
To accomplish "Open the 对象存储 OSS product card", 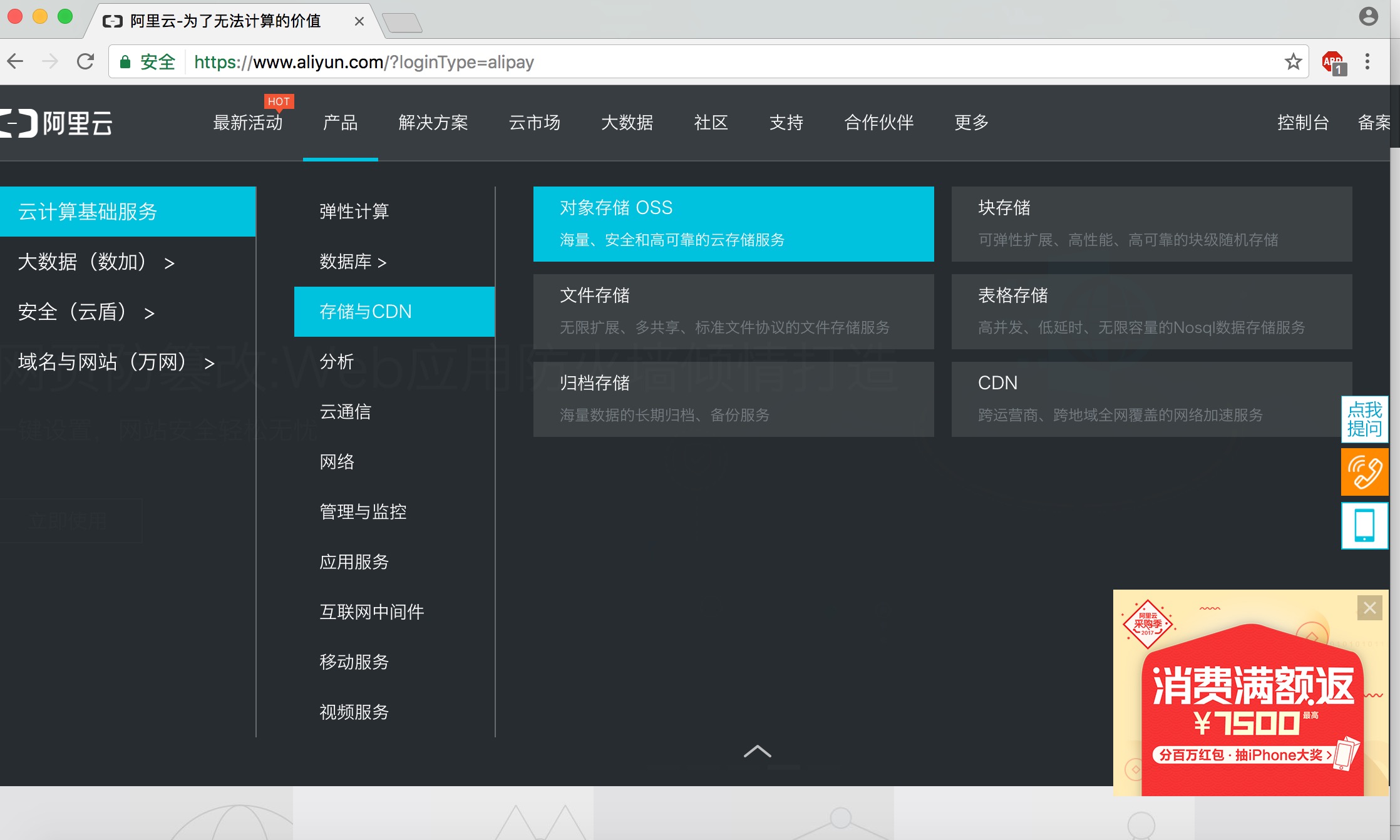I will pyautogui.click(x=734, y=224).
